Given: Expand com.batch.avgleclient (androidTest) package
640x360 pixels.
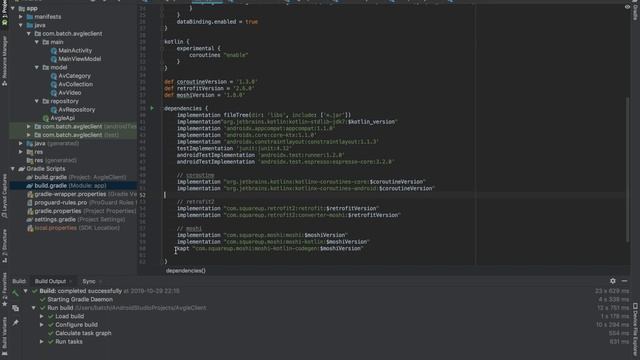Looking at the screenshot, I should coord(29,127).
